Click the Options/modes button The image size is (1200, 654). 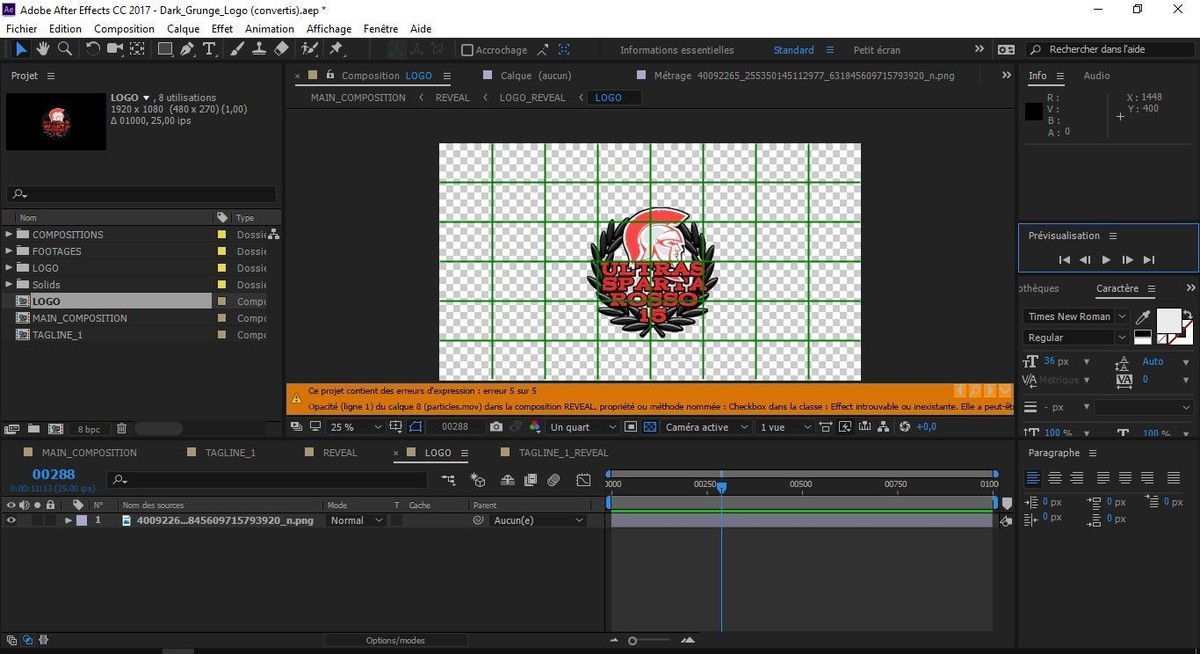[x=395, y=640]
